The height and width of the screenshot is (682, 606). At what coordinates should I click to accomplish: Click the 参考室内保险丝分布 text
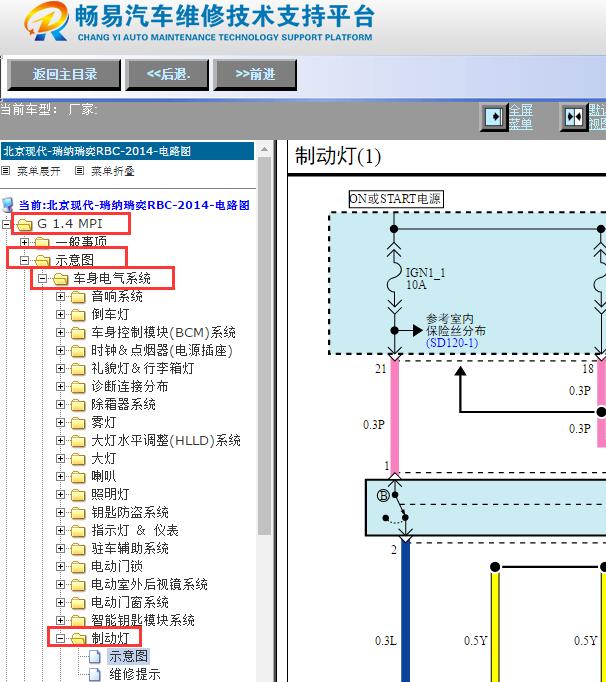(455, 325)
